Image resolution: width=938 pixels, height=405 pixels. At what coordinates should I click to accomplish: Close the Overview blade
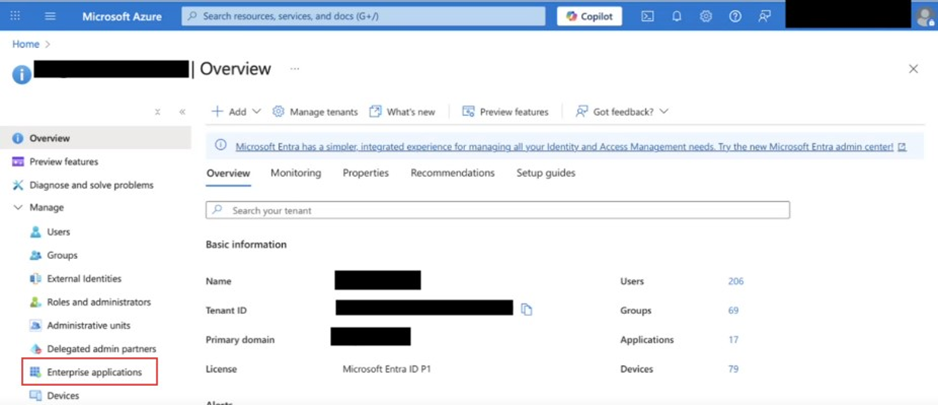pyautogui.click(x=912, y=69)
